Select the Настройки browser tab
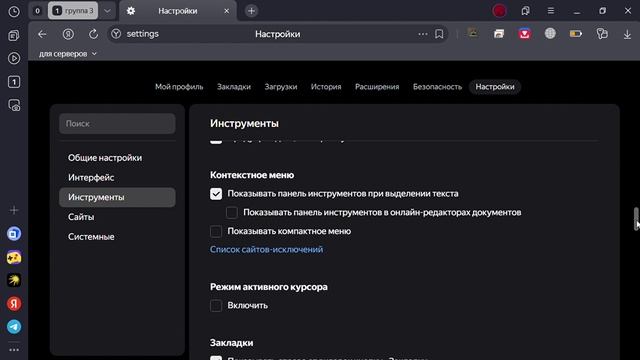Screen dimensions: 640x360 tap(178, 11)
